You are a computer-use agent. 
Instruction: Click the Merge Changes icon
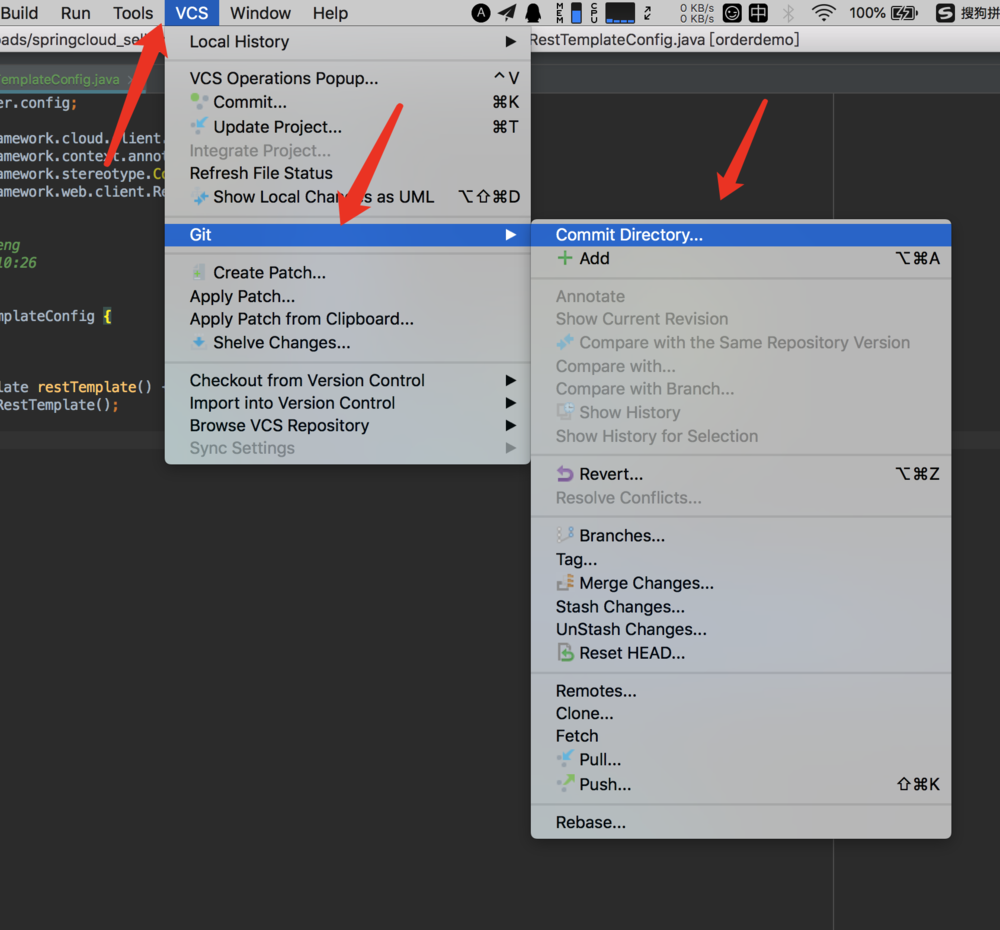click(565, 582)
